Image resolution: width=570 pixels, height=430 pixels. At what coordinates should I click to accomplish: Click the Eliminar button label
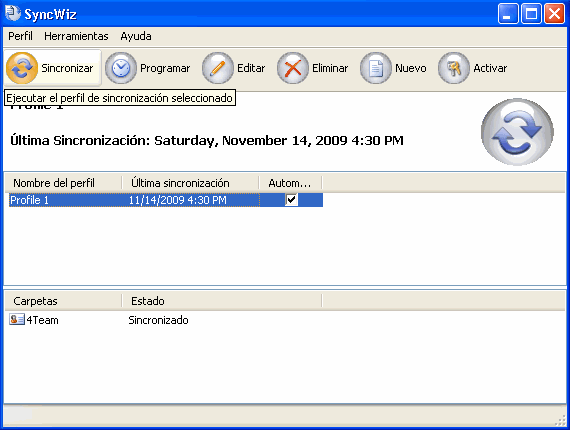[x=330, y=68]
